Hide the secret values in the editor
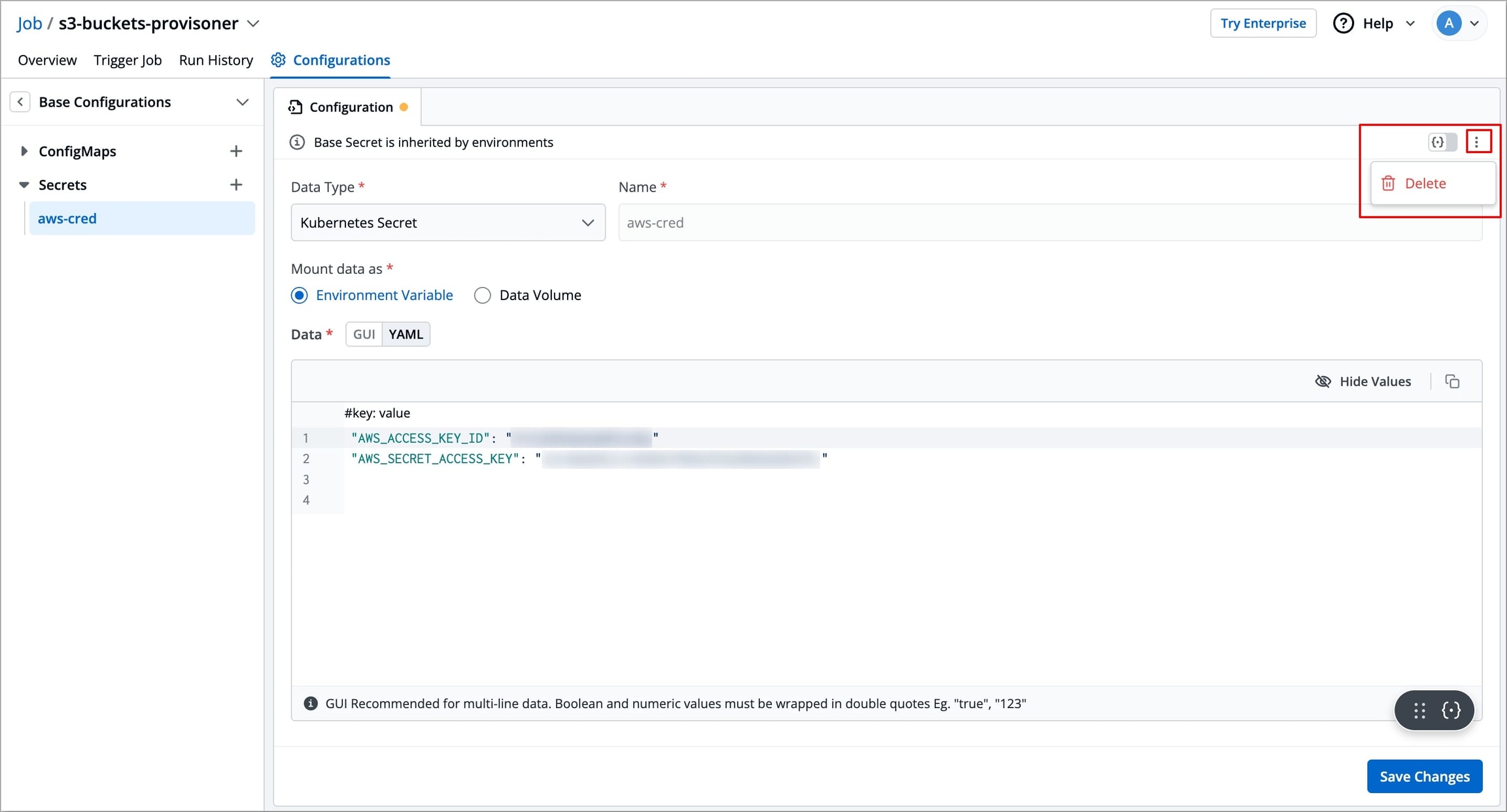The image size is (1507, 812). coord(1363,381)
